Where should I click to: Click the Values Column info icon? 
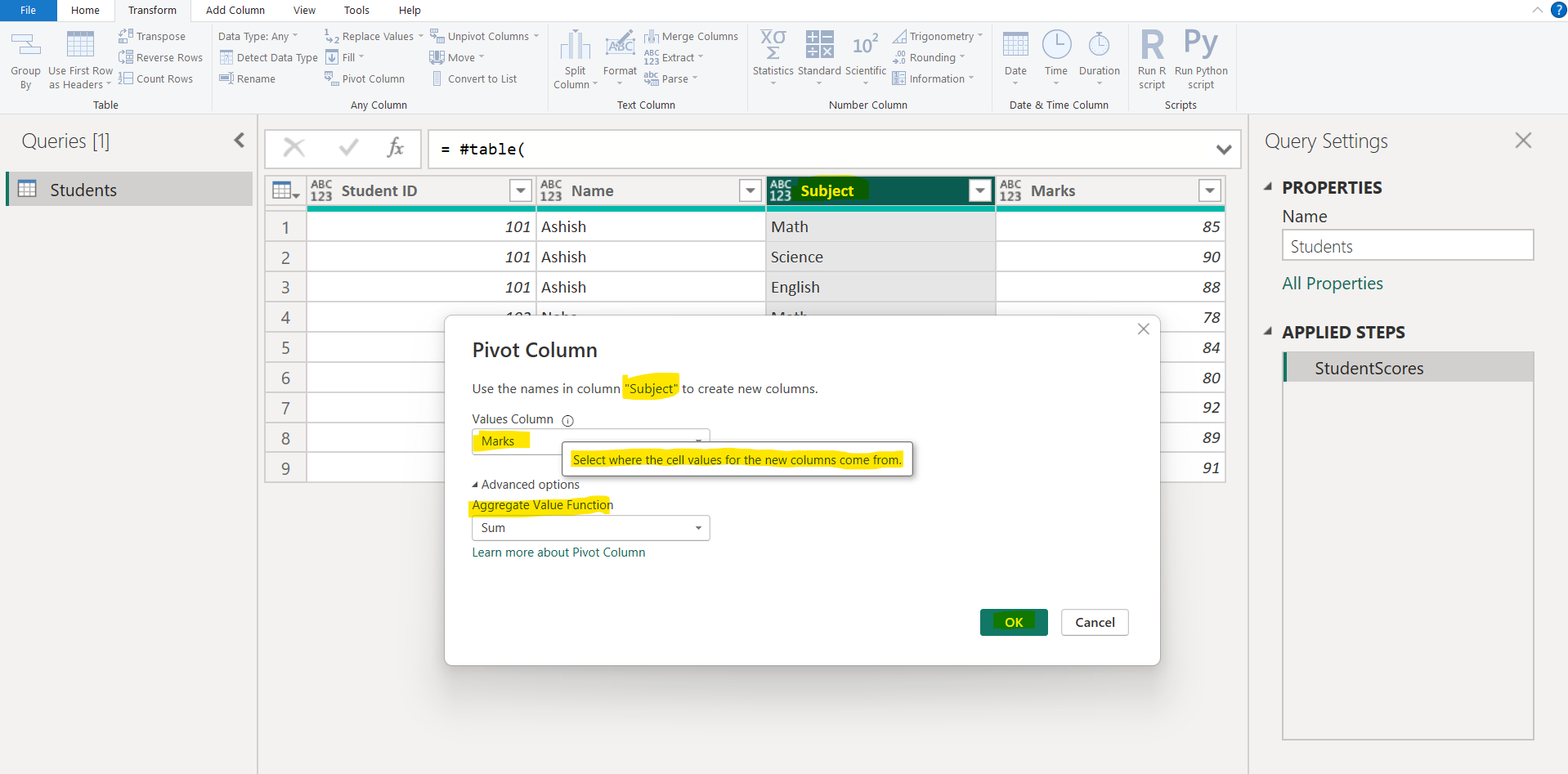tap(567, 420)
